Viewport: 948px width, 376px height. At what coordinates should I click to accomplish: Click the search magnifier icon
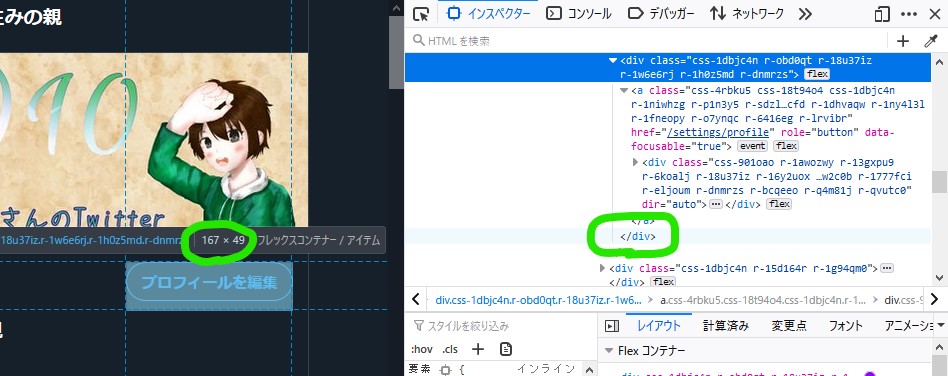(x=418, y=41)
